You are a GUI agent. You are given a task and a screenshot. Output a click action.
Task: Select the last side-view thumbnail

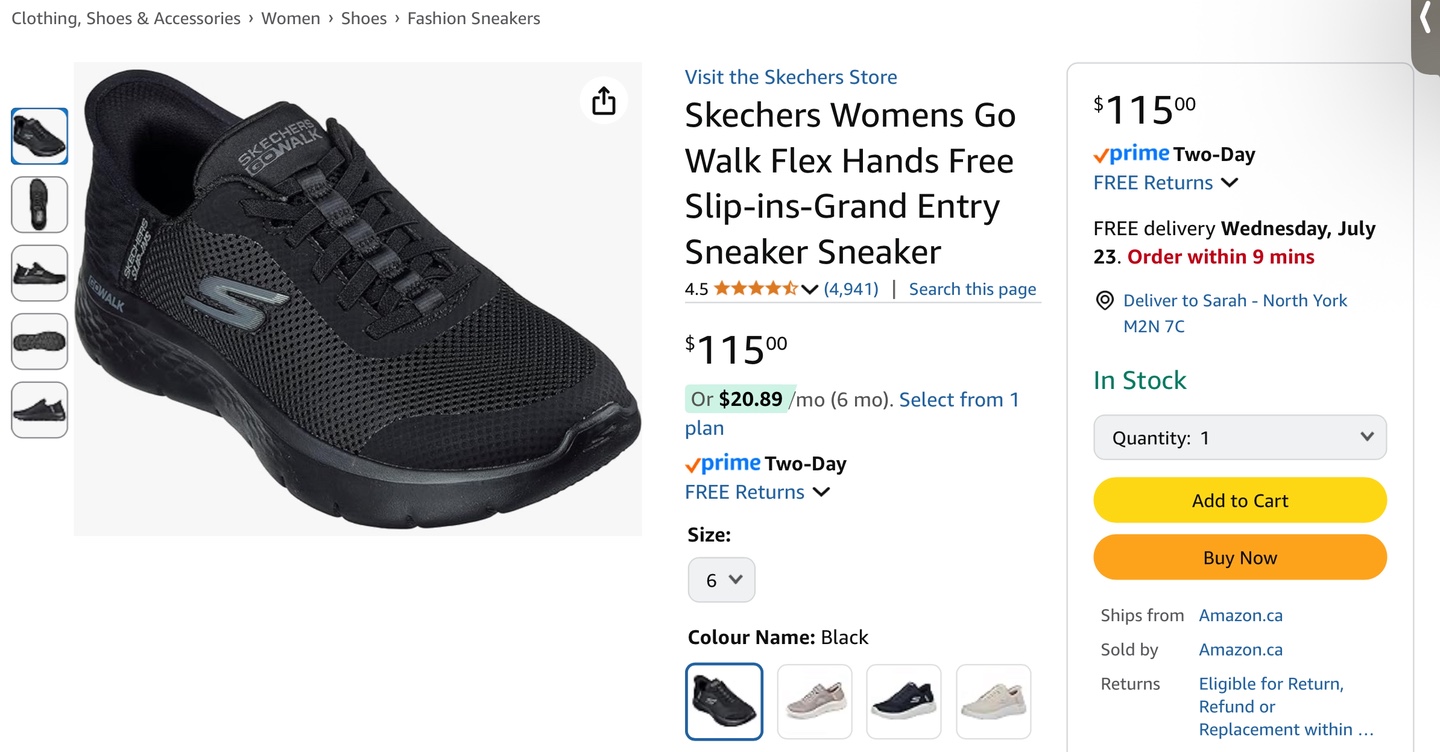pyautogui.click(x=39, y=409)
